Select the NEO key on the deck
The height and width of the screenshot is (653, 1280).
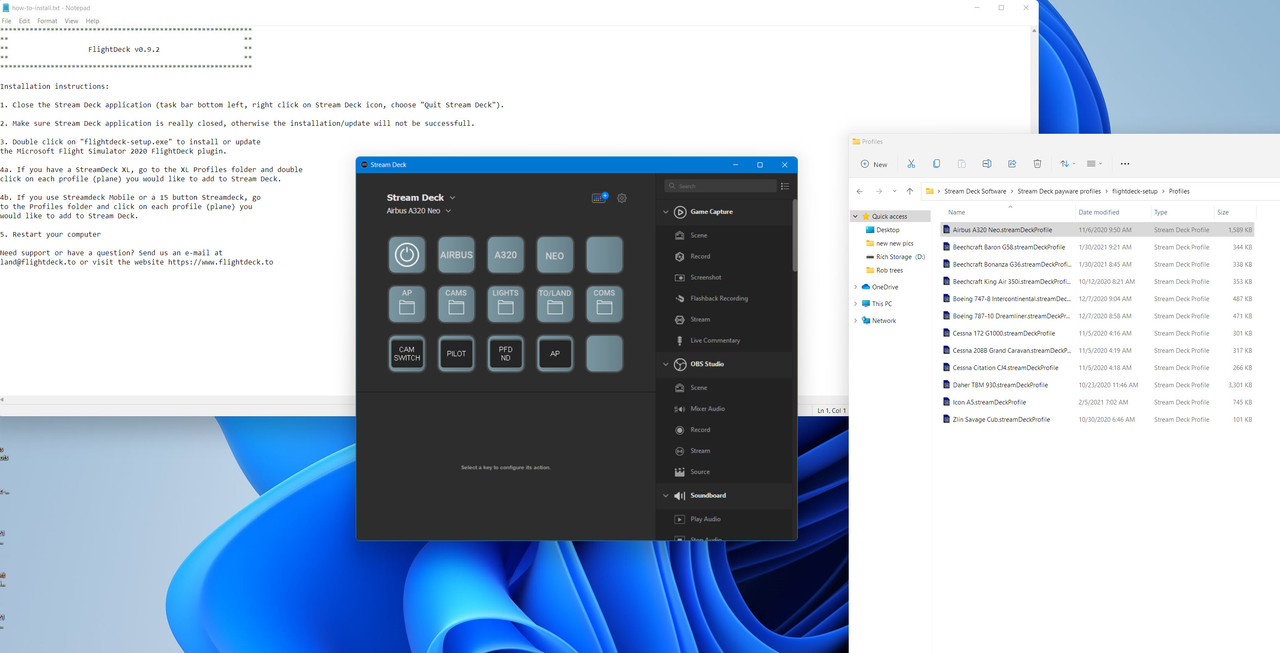point(555,255)
